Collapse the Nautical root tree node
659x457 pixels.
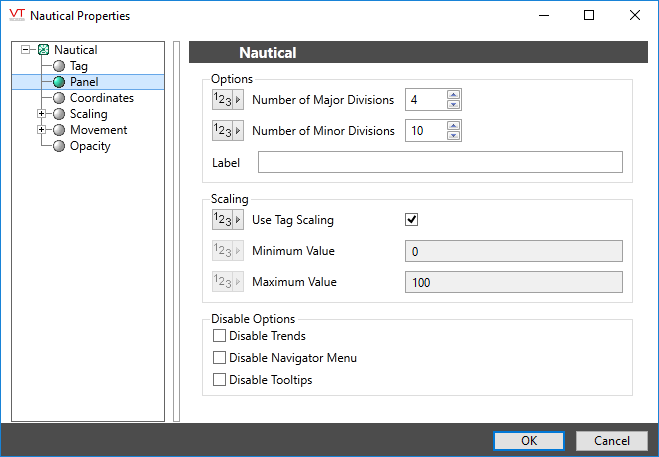coord(26,50)
